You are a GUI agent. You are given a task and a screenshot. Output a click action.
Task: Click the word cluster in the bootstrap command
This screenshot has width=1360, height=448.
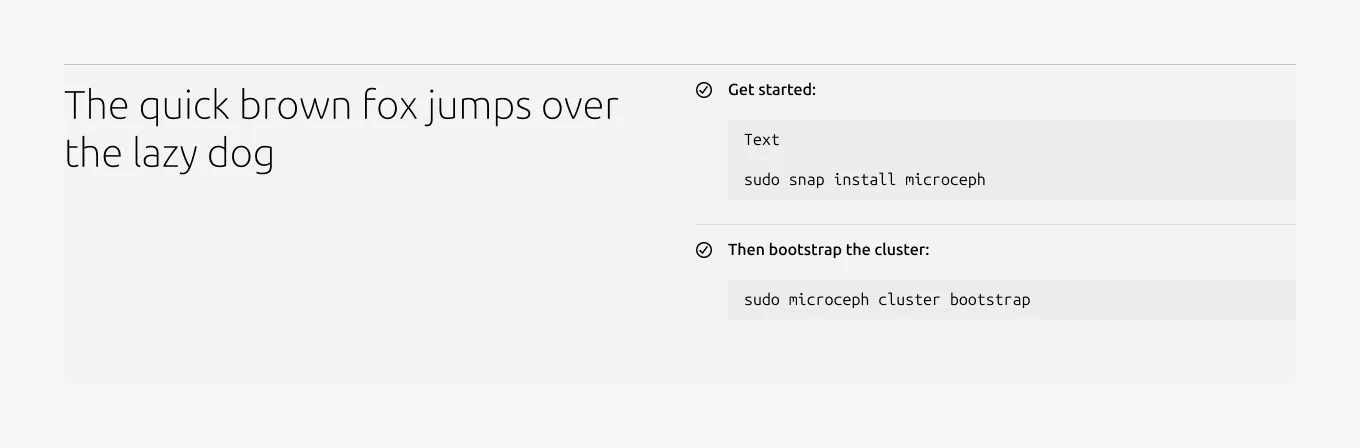(909, 300)
